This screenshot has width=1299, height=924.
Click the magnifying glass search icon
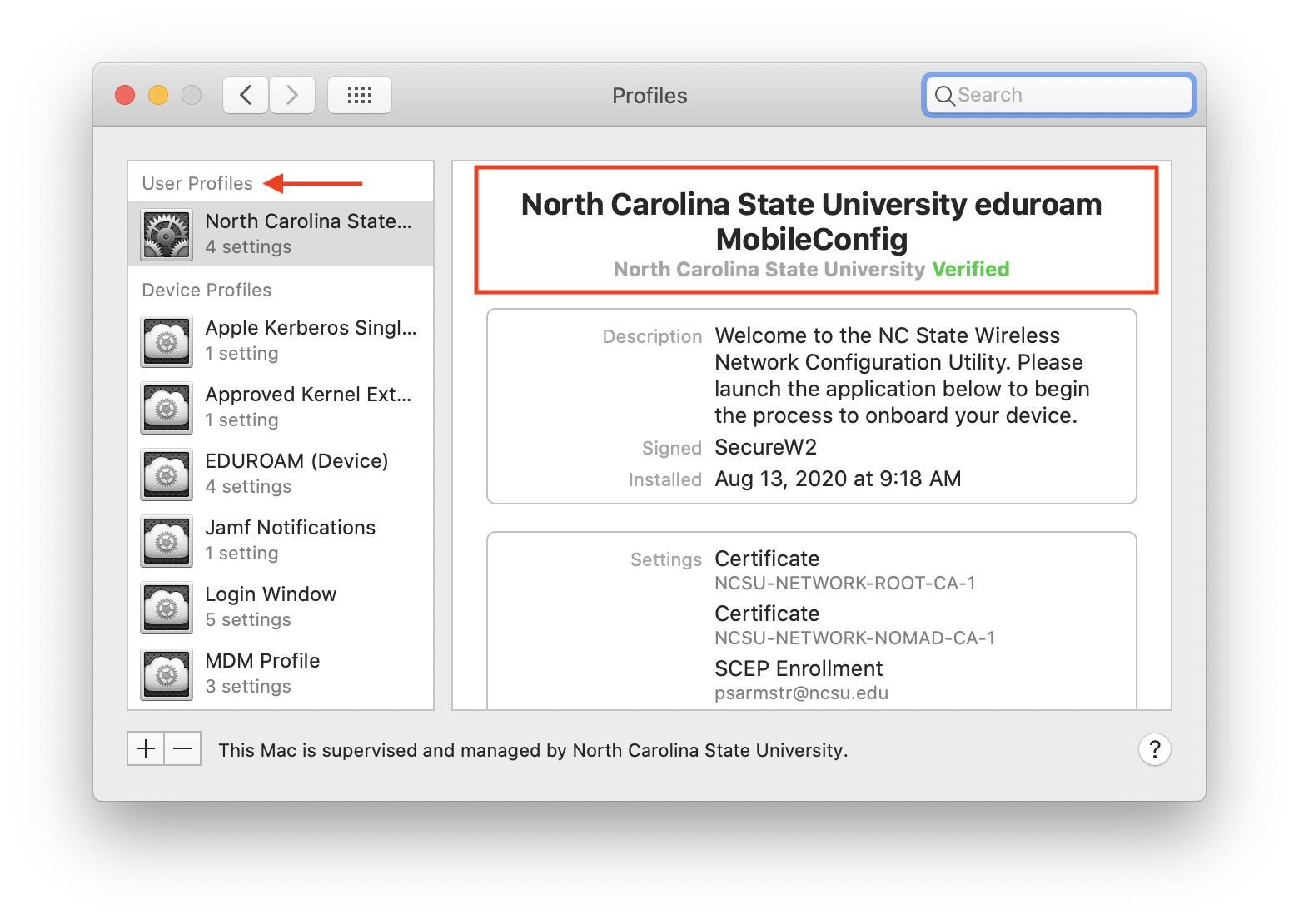(x=944, y=96)
